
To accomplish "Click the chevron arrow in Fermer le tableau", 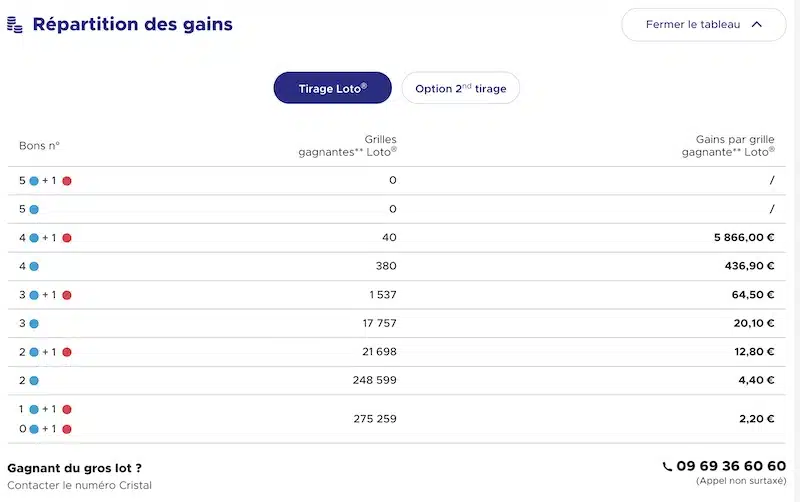I will coord(757,24).
